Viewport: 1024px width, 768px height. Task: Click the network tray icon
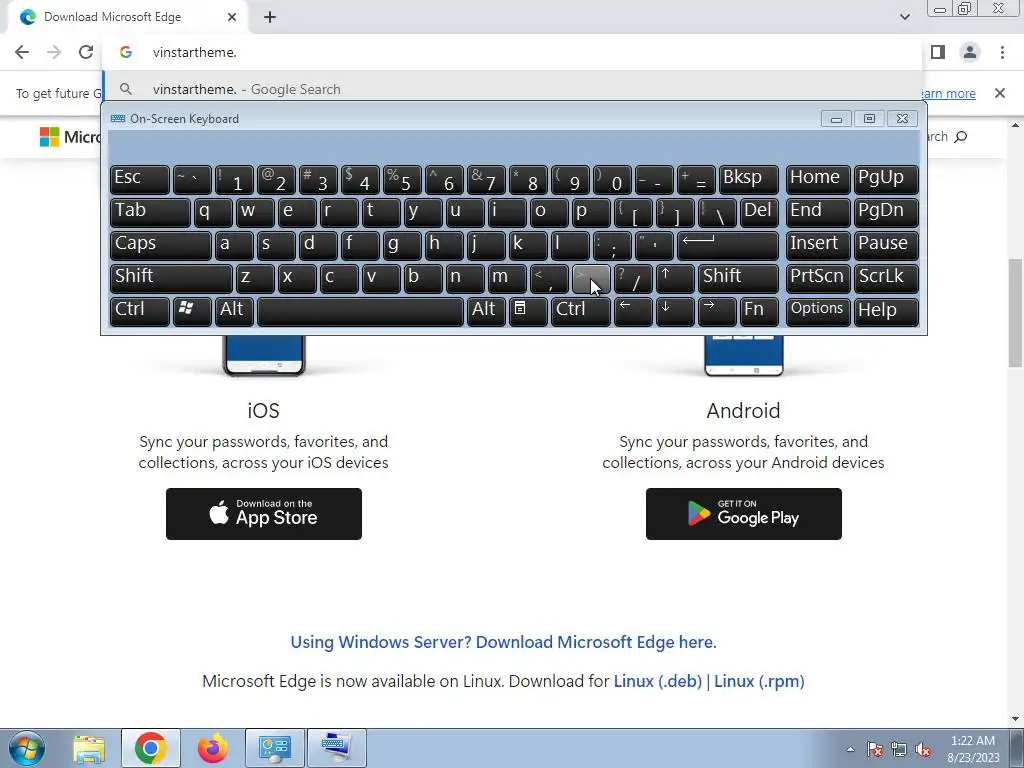click(x=899, y=749)
